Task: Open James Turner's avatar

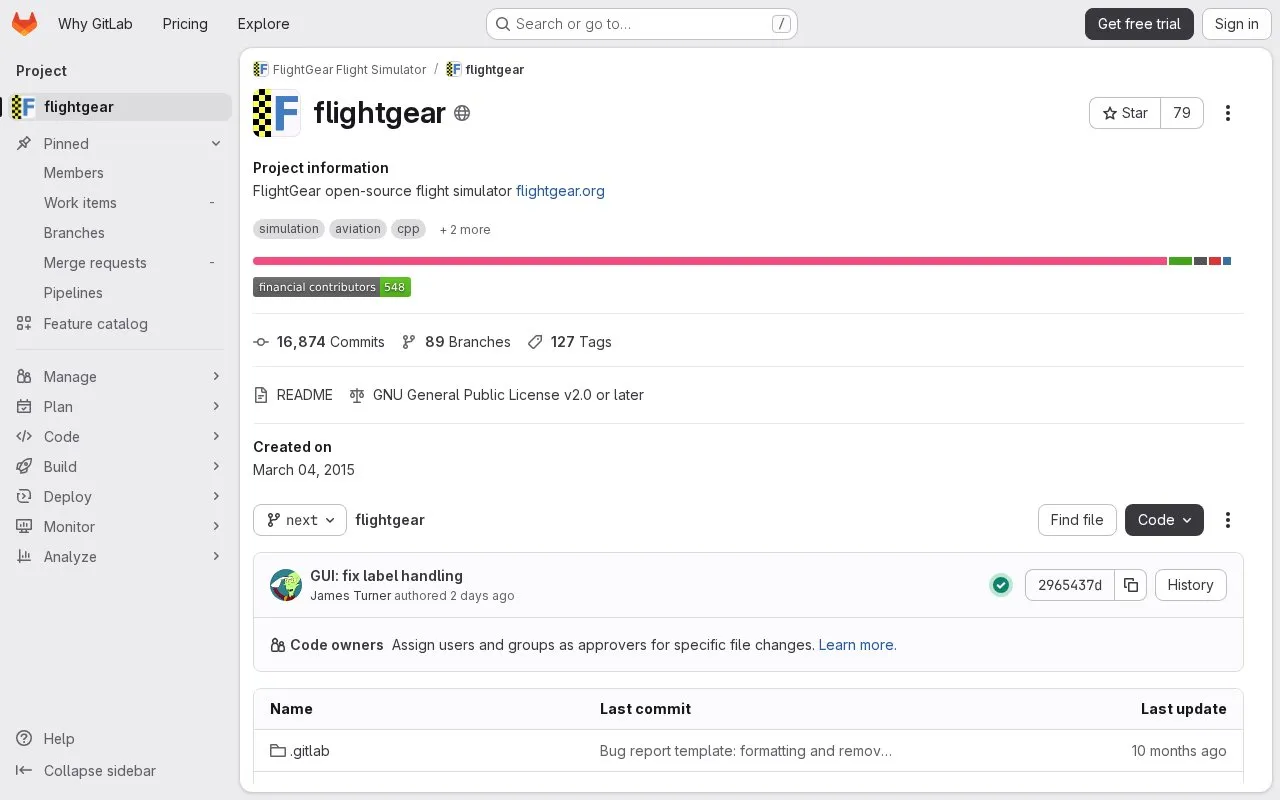Action: tap(286, 585)
